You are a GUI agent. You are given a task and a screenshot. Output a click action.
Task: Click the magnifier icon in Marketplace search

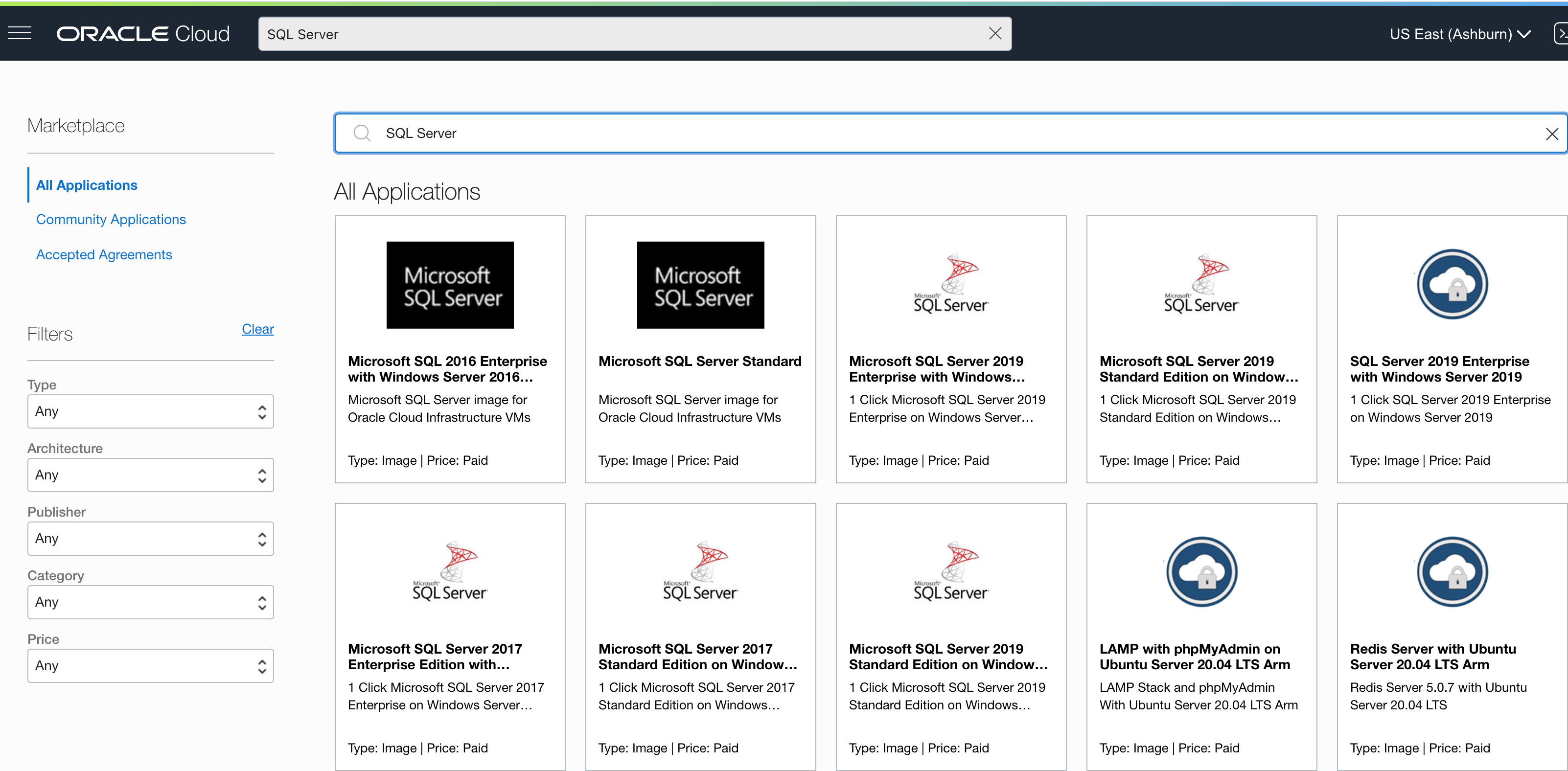[362, 133]
